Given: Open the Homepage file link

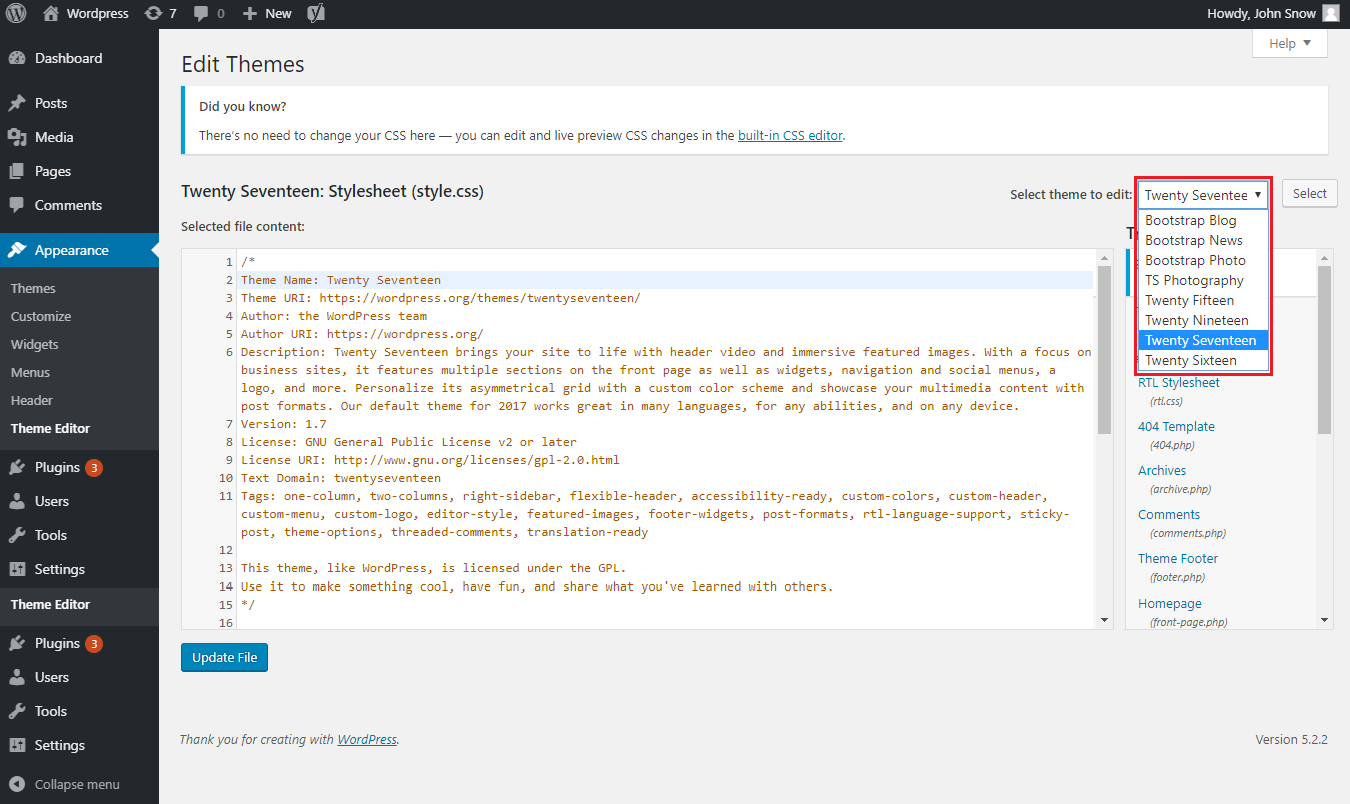Looking at the screenshot, I should coord(1170,603).
